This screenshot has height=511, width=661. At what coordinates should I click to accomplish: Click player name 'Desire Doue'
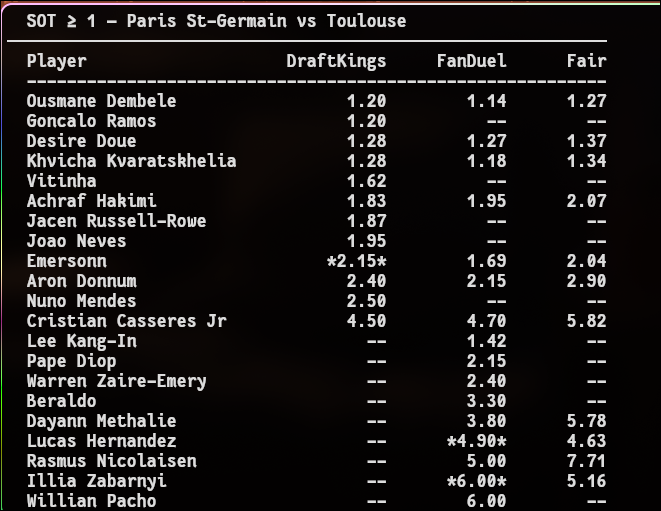pos(81,141)
